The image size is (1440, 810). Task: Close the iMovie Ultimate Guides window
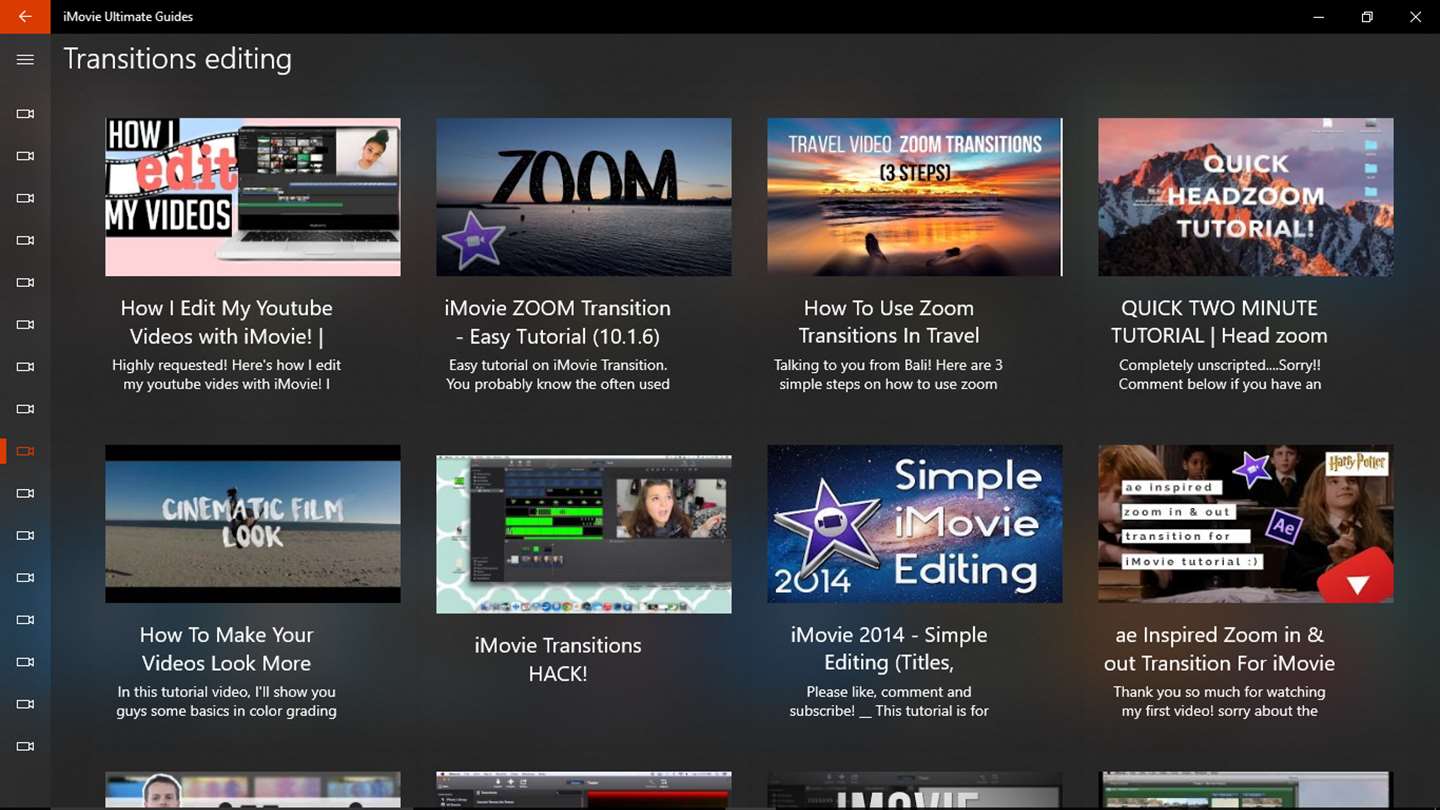point(1415,16)
